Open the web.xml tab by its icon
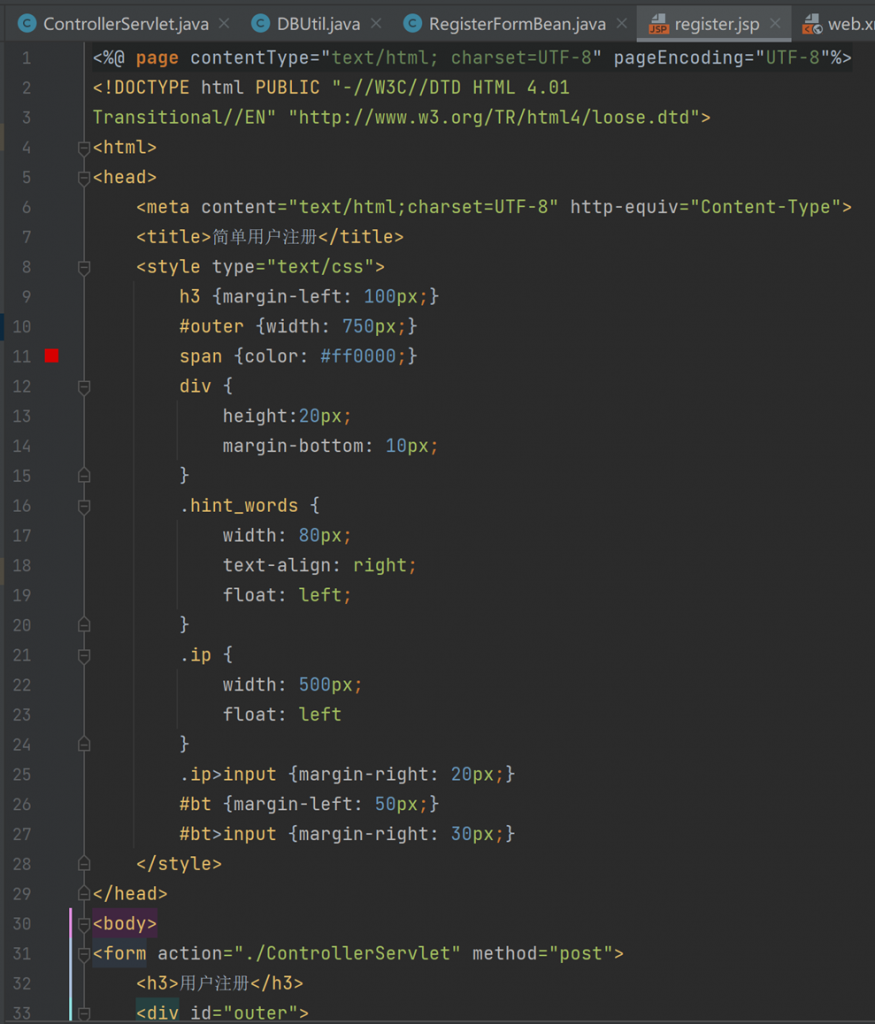The height and width of the screenshot is (1024, 875). (x=812, y=24)
